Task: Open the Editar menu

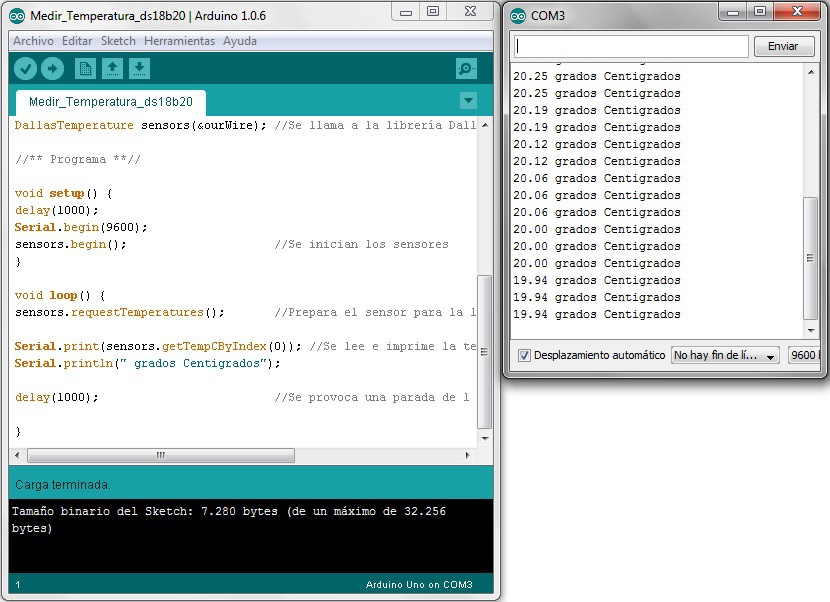Action: (x=77, y=41)
